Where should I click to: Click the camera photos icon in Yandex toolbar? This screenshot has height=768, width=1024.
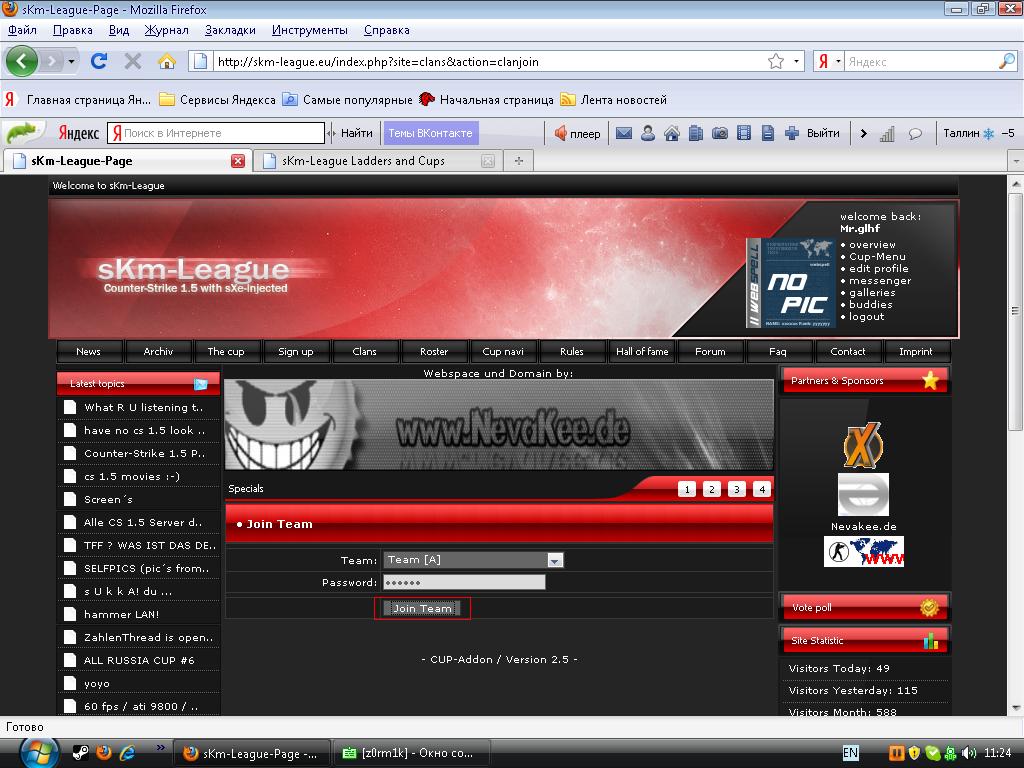(x=720, y=133)
